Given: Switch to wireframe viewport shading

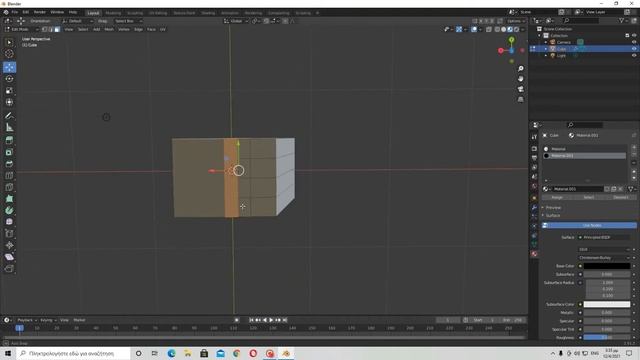Looking at the screenshot, I should coord(497,29).
